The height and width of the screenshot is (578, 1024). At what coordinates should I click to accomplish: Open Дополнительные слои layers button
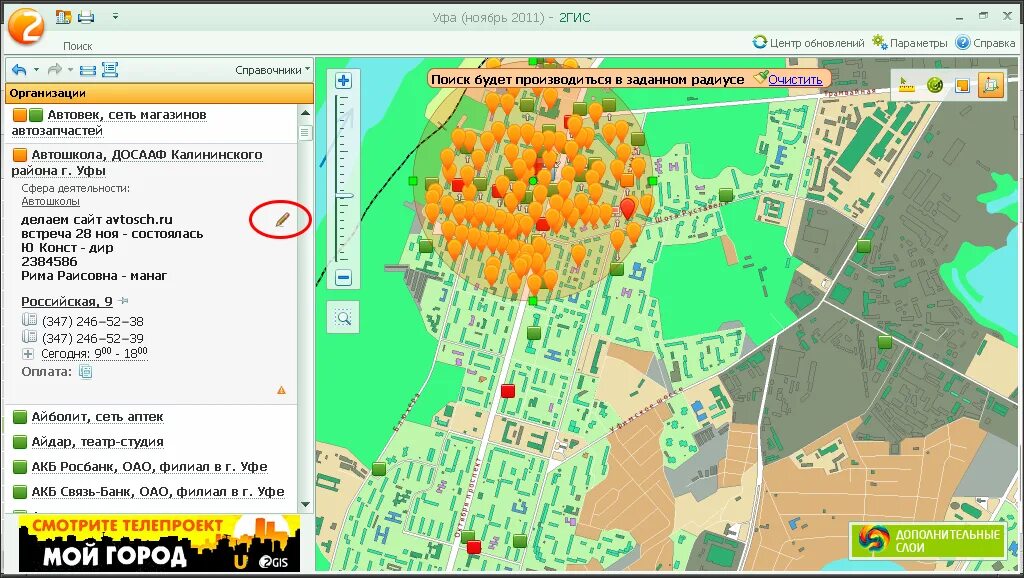[928, 540]
